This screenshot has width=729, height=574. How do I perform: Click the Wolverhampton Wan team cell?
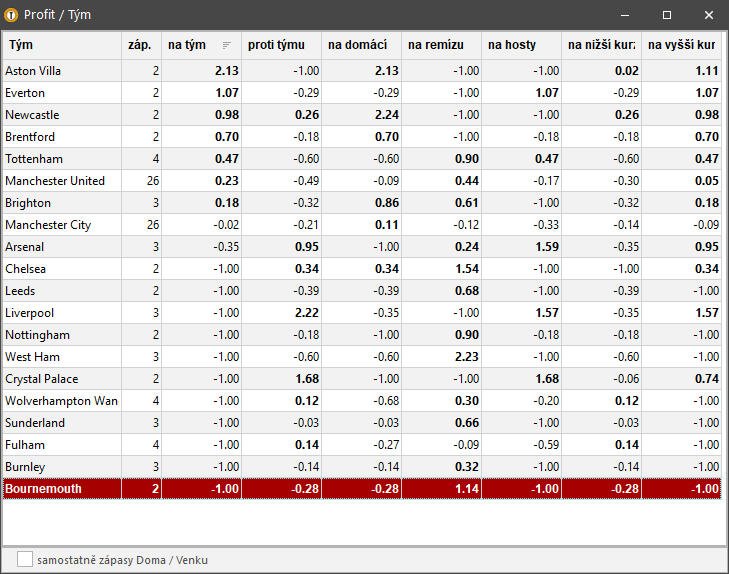click(x=60, y=401)
